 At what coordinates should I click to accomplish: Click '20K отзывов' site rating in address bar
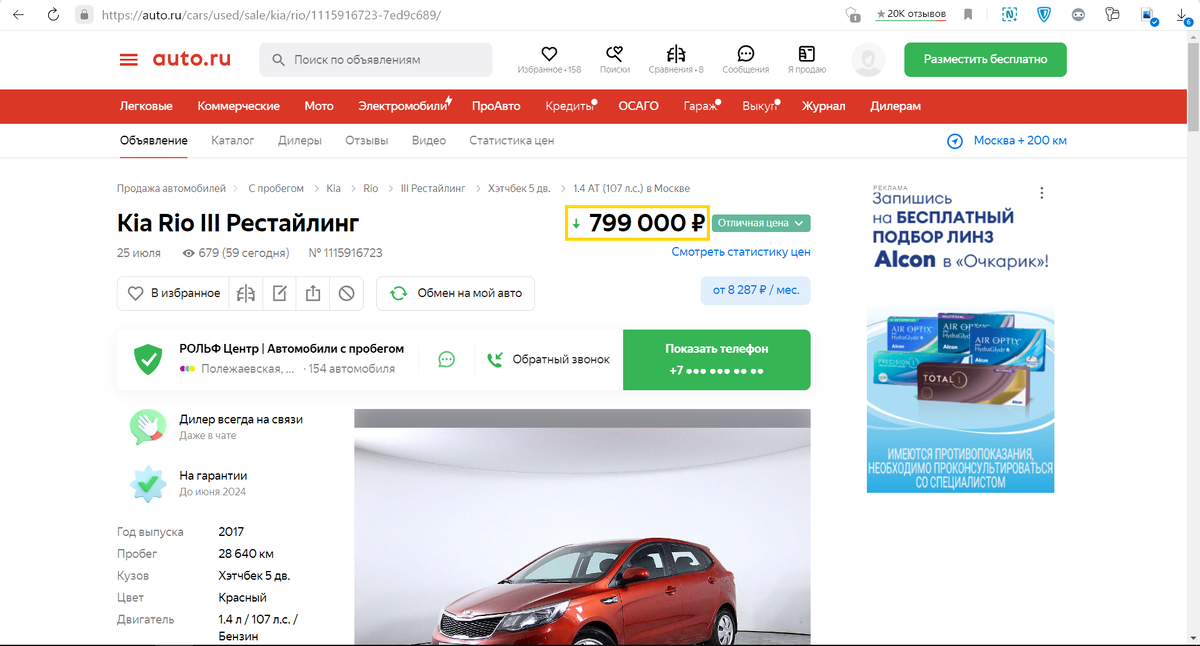pos(912,15)
